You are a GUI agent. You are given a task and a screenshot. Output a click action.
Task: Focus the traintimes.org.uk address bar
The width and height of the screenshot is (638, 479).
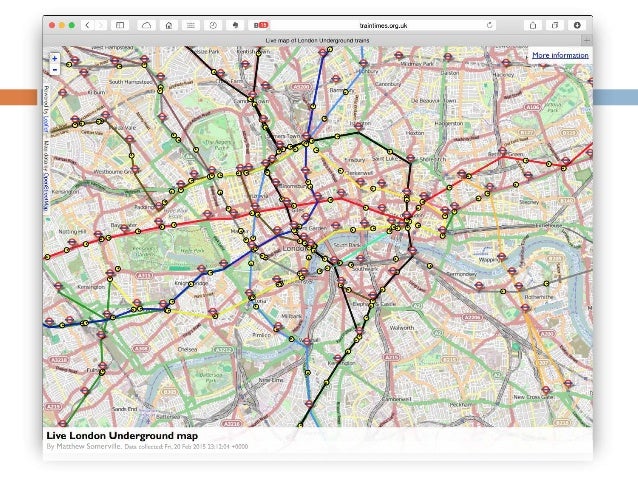click(382, 25)
